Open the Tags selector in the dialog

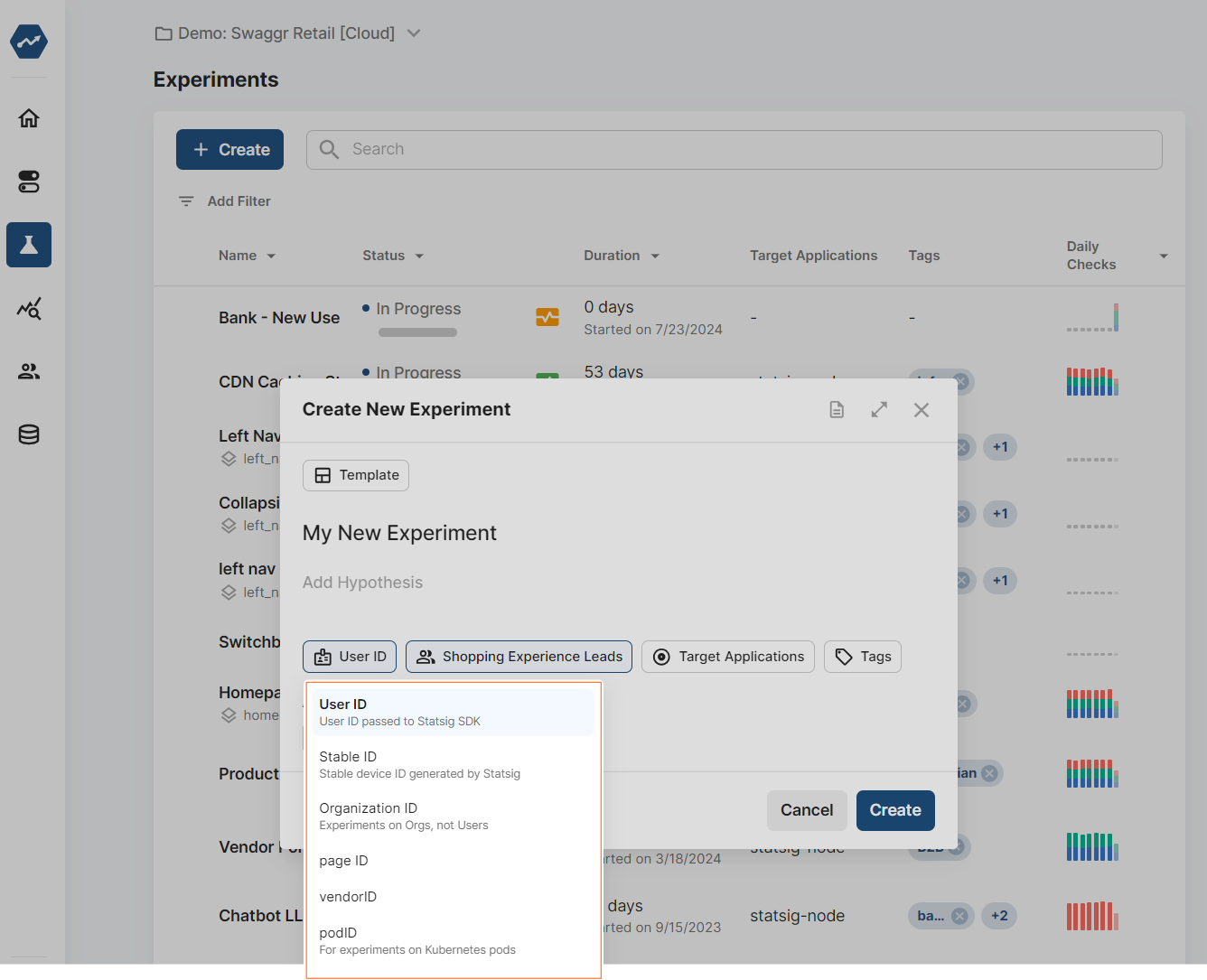(x=862, y=657)
